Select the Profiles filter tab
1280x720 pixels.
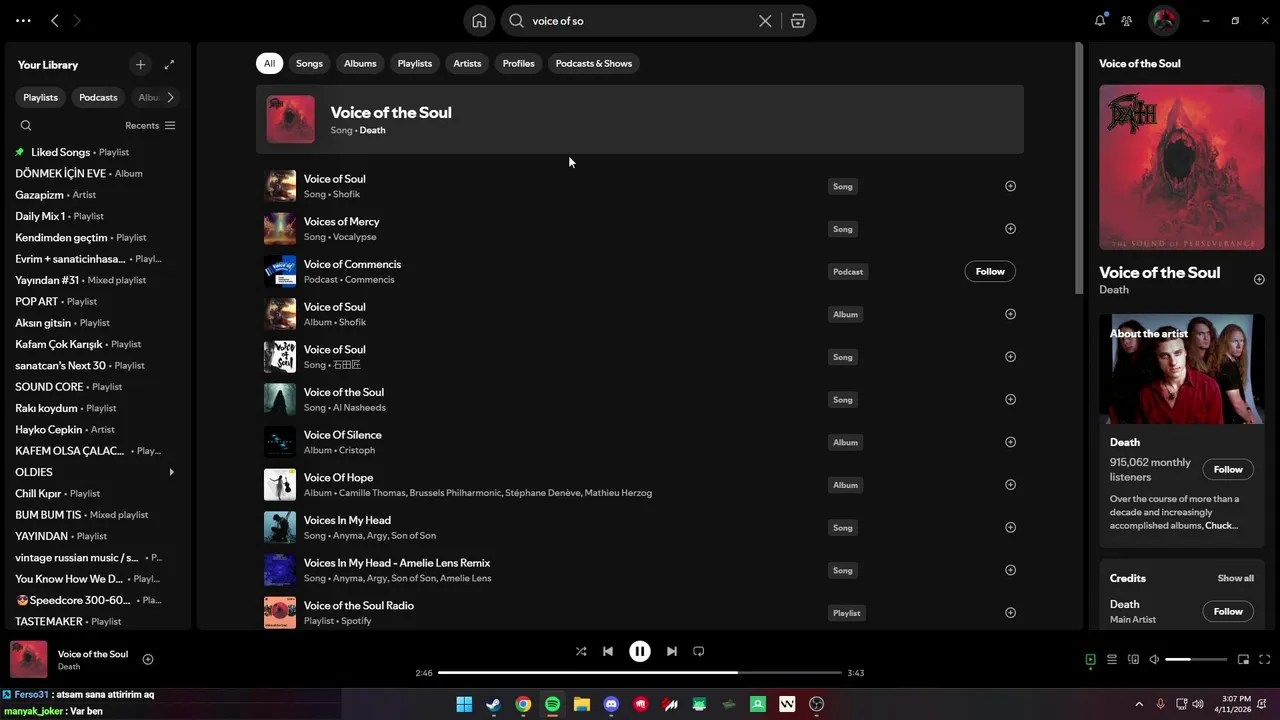click(x=518, y=63)
